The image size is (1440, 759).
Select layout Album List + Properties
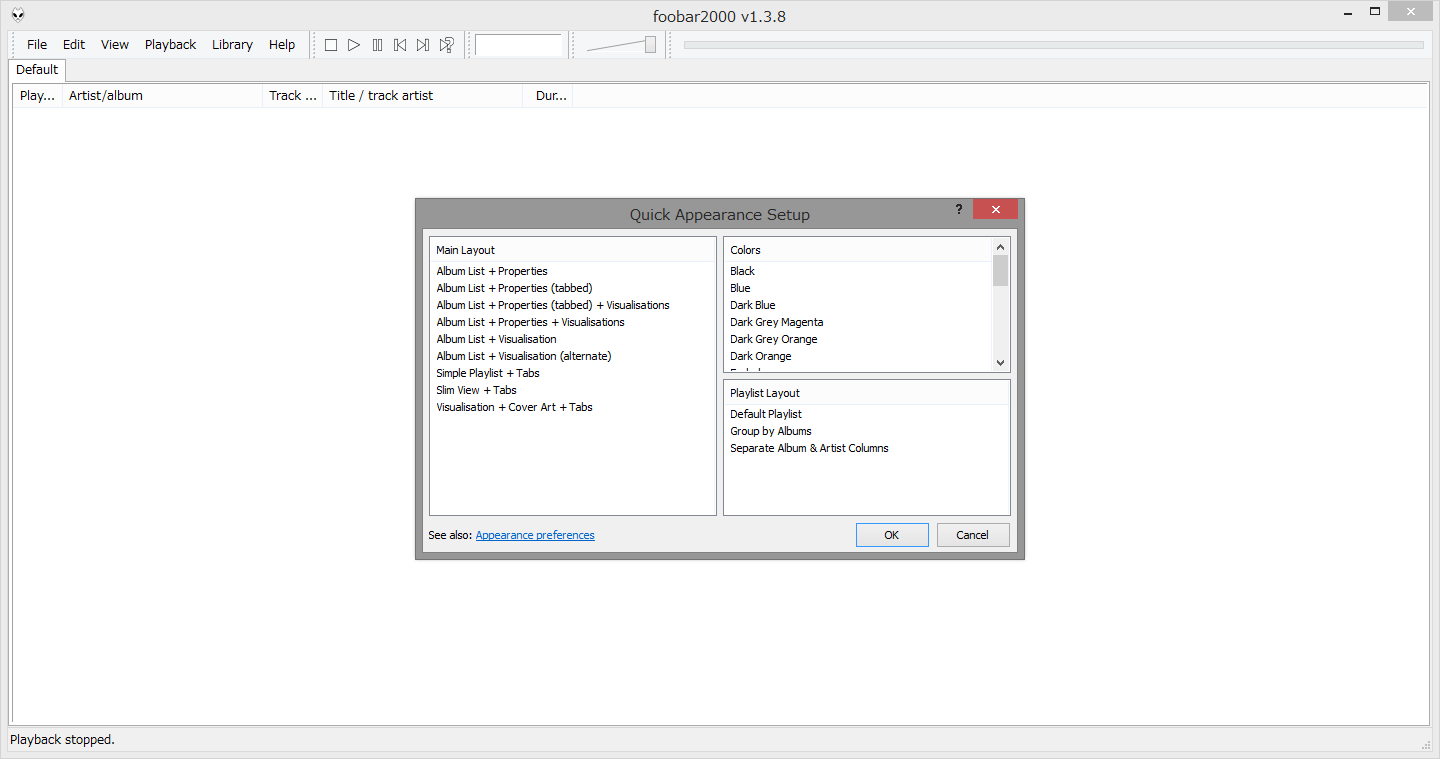pyautogui.click(x=492, y=271)
